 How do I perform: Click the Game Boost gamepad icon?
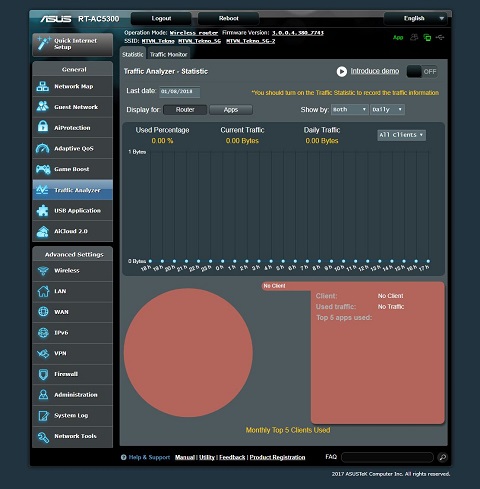pos(43,169)
